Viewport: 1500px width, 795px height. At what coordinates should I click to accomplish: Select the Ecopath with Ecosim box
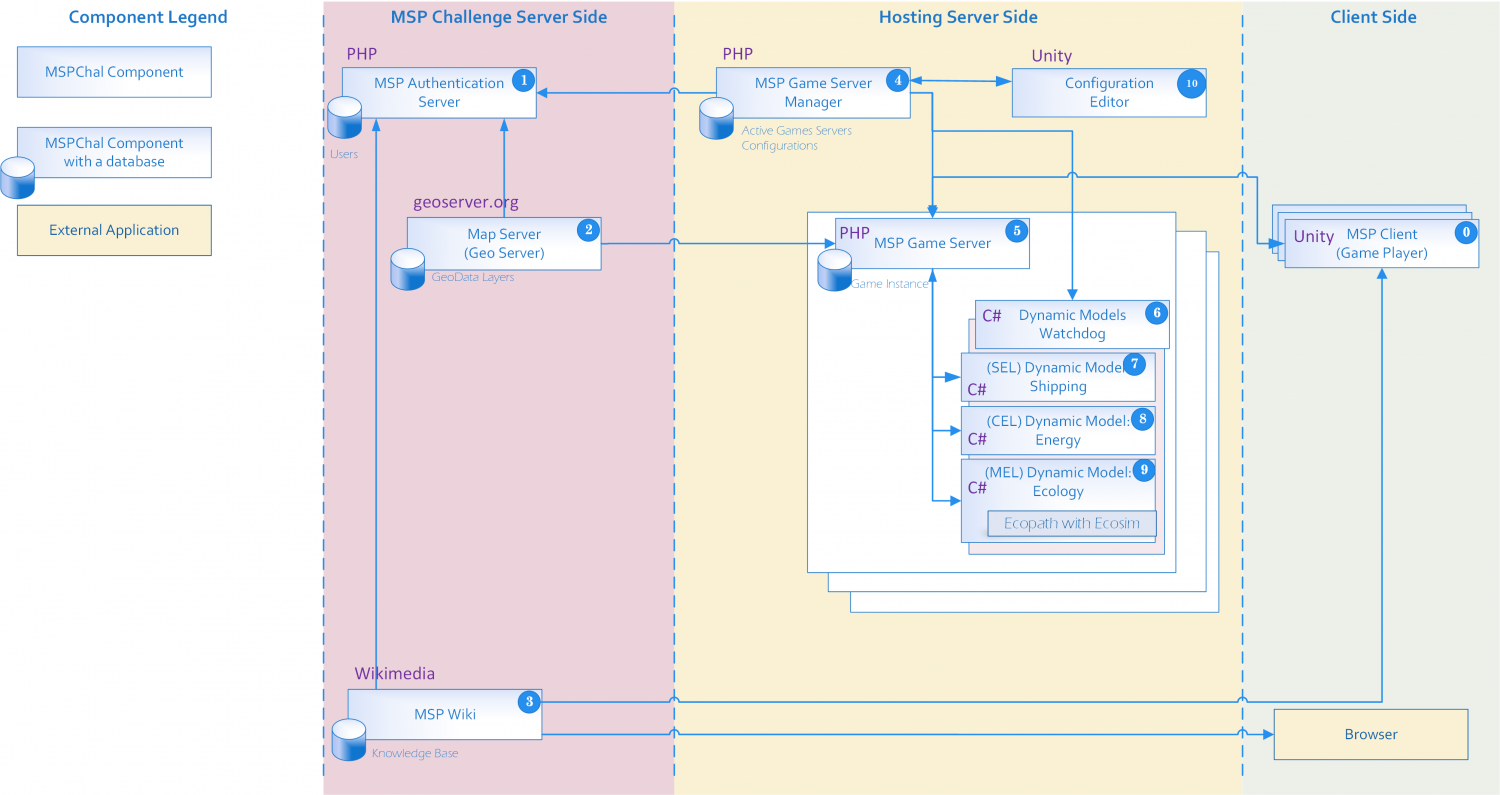(x=1071, y=523)
